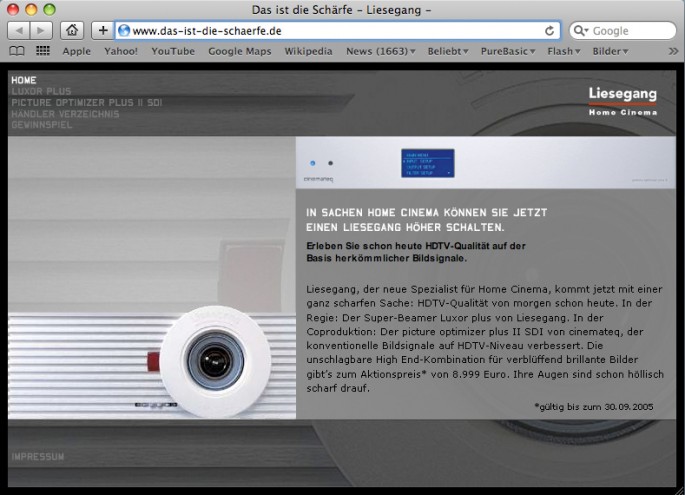Minimize the window with the yellow button
The width and height of the screenshot is (685, 495).
tap(31, 9)
